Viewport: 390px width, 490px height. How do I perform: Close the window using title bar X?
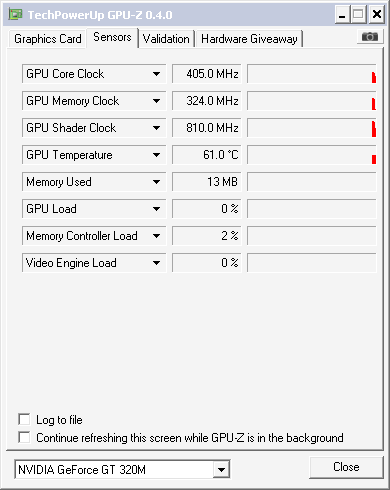[x=377, y=15]
